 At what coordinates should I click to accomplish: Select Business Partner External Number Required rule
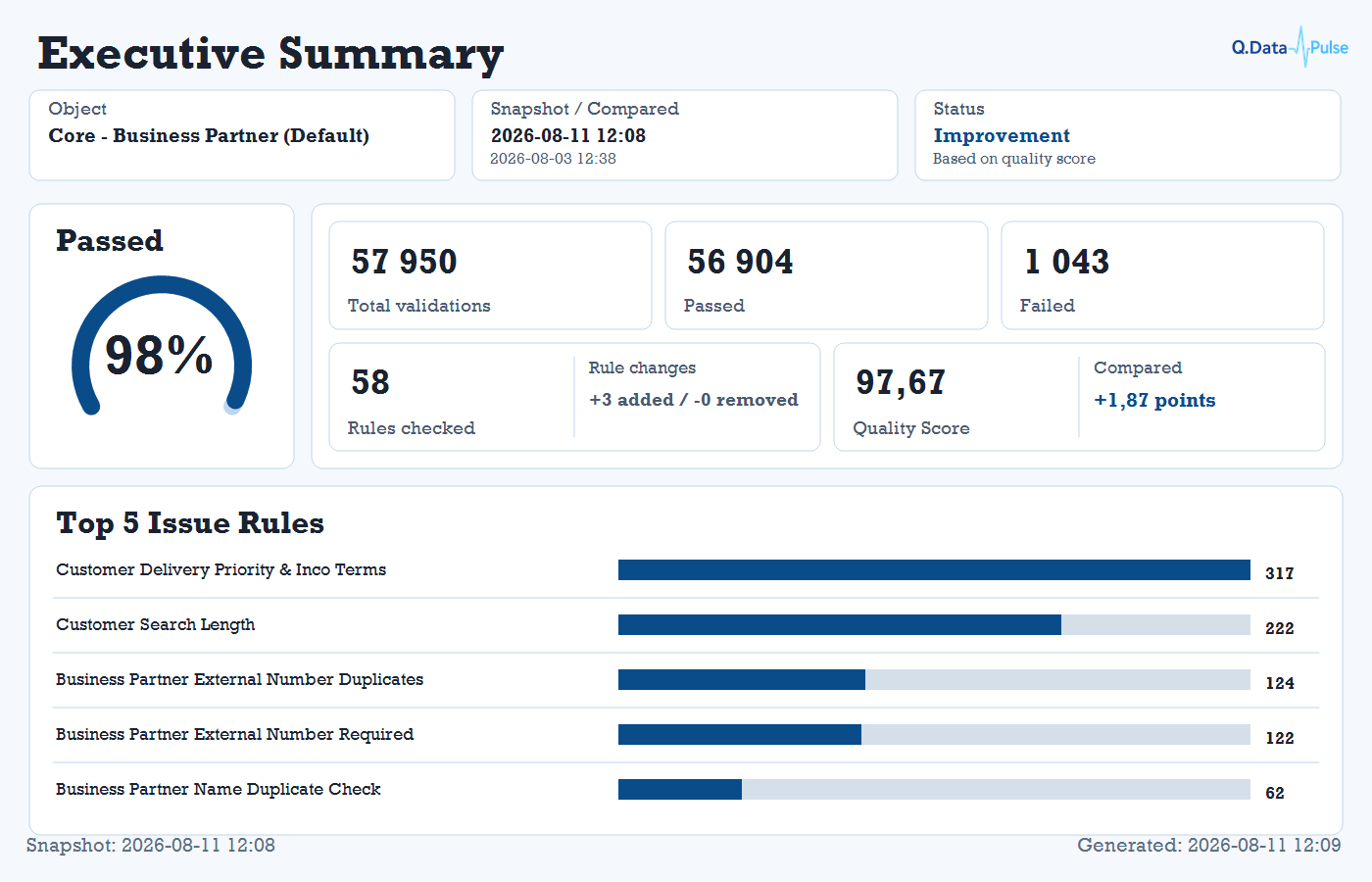234,734
